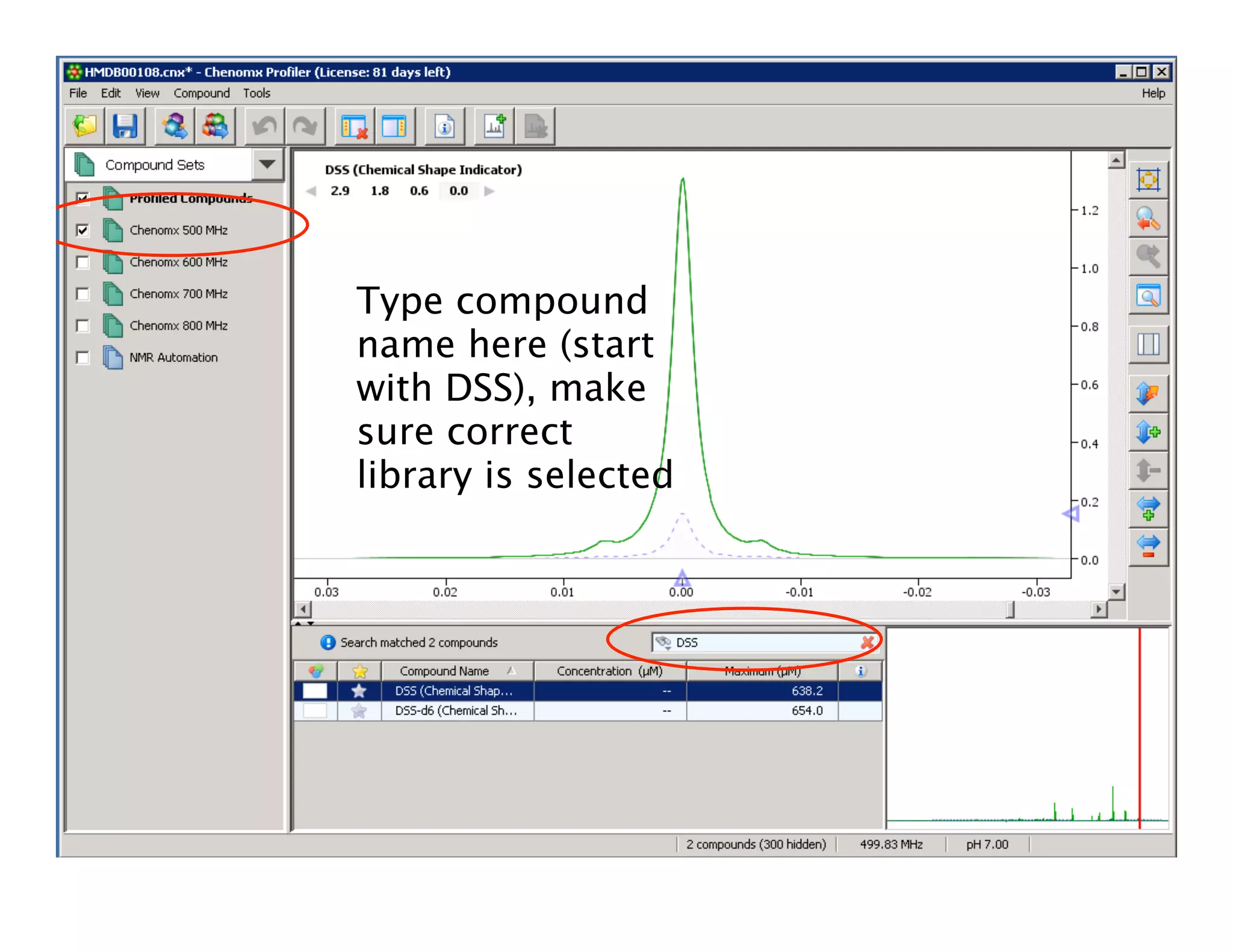Click the info column header icon

tap(861, 671)
